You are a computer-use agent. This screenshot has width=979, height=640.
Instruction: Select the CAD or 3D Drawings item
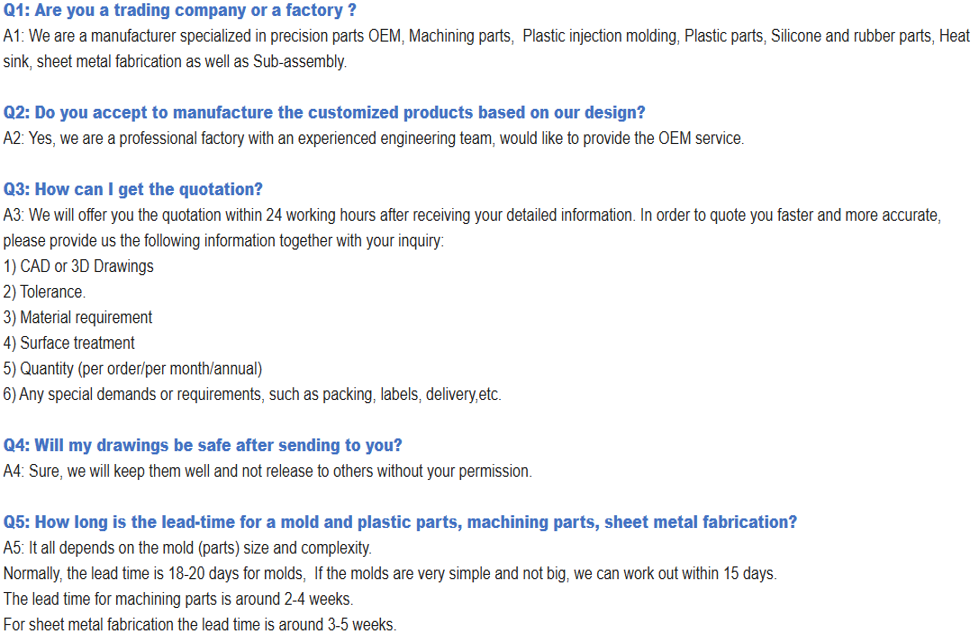pyautogui.click(x=78, y=266)
